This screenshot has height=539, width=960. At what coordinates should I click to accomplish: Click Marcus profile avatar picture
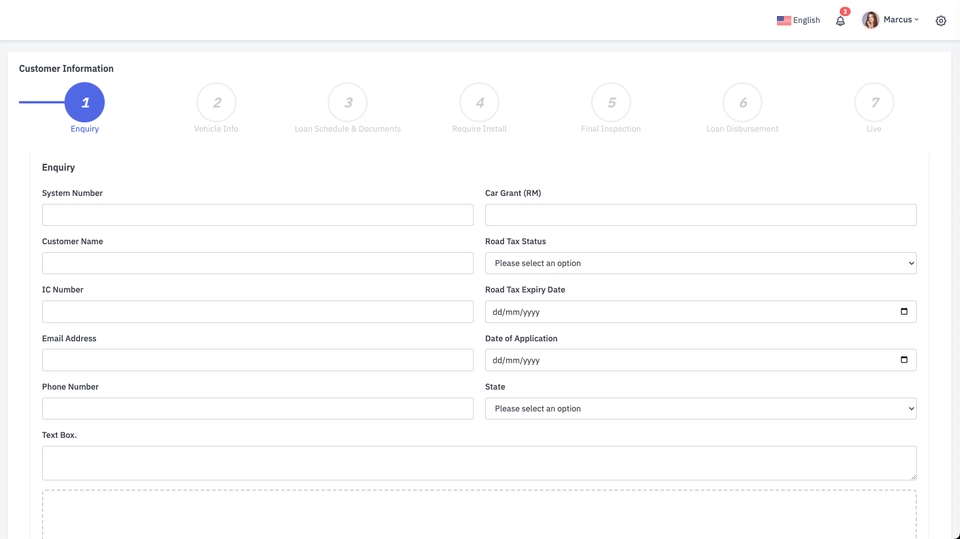coord(871,20)
